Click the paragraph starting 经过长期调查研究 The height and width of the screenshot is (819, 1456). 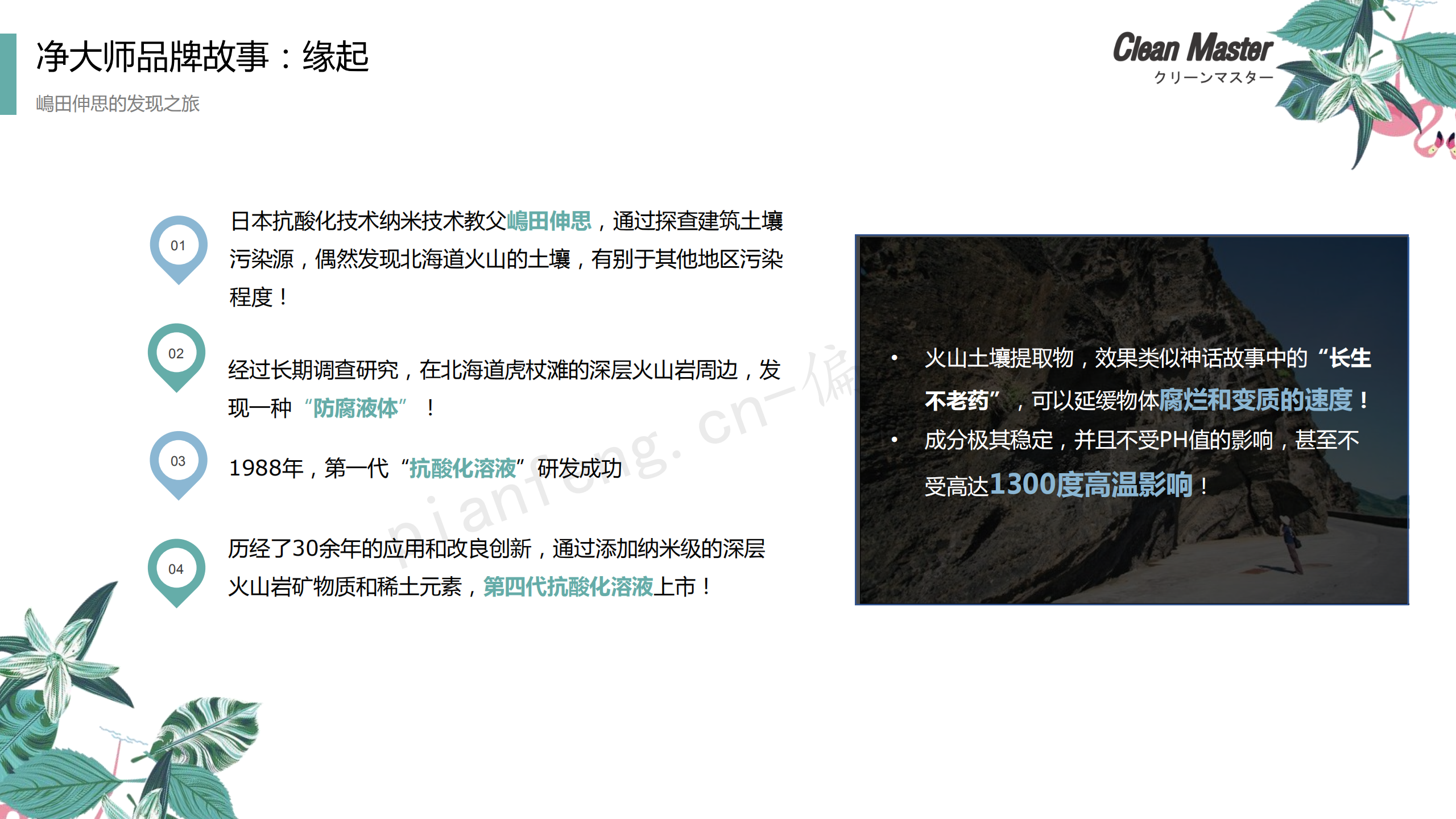click(x=505, y=389)
